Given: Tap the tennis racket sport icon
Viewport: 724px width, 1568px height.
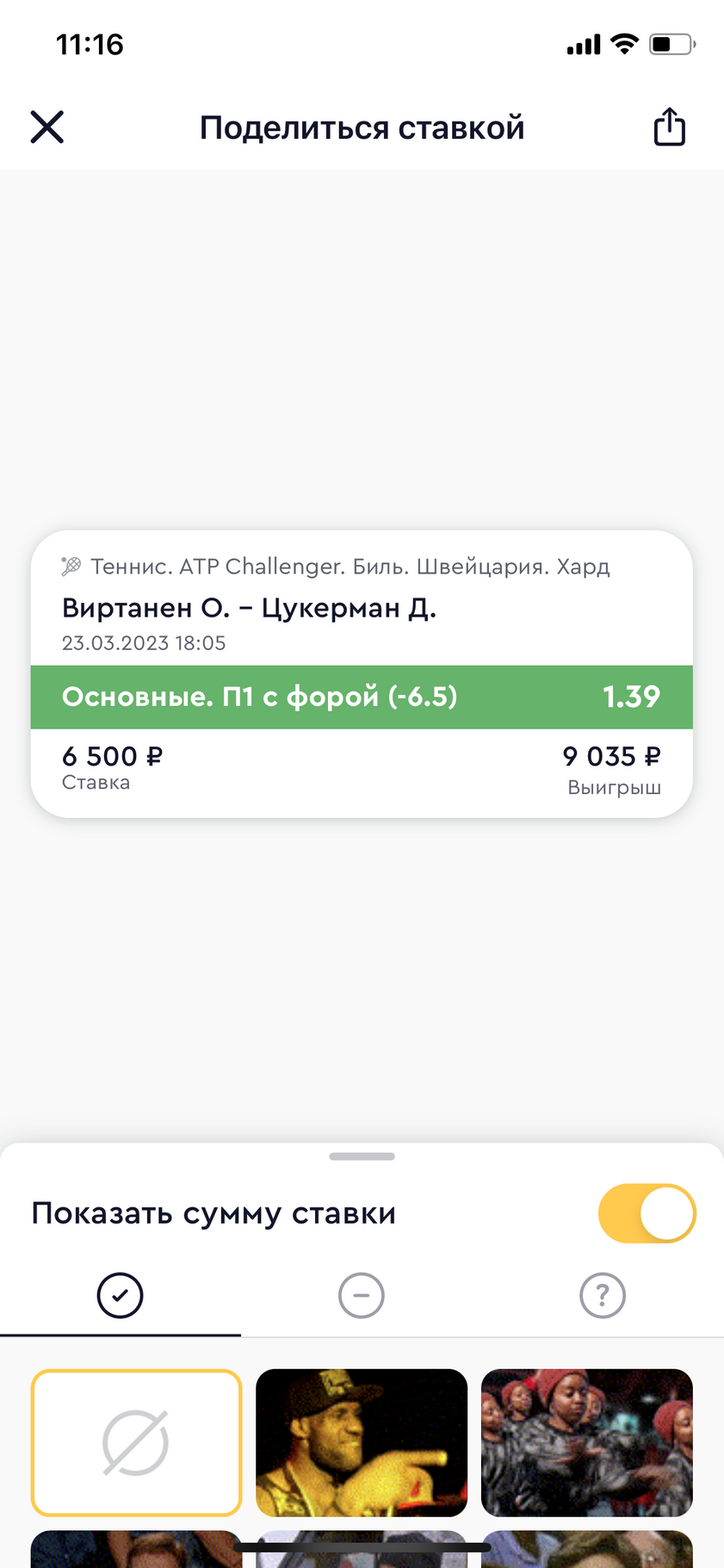Looking at the screenshot, I should (71, 566).
